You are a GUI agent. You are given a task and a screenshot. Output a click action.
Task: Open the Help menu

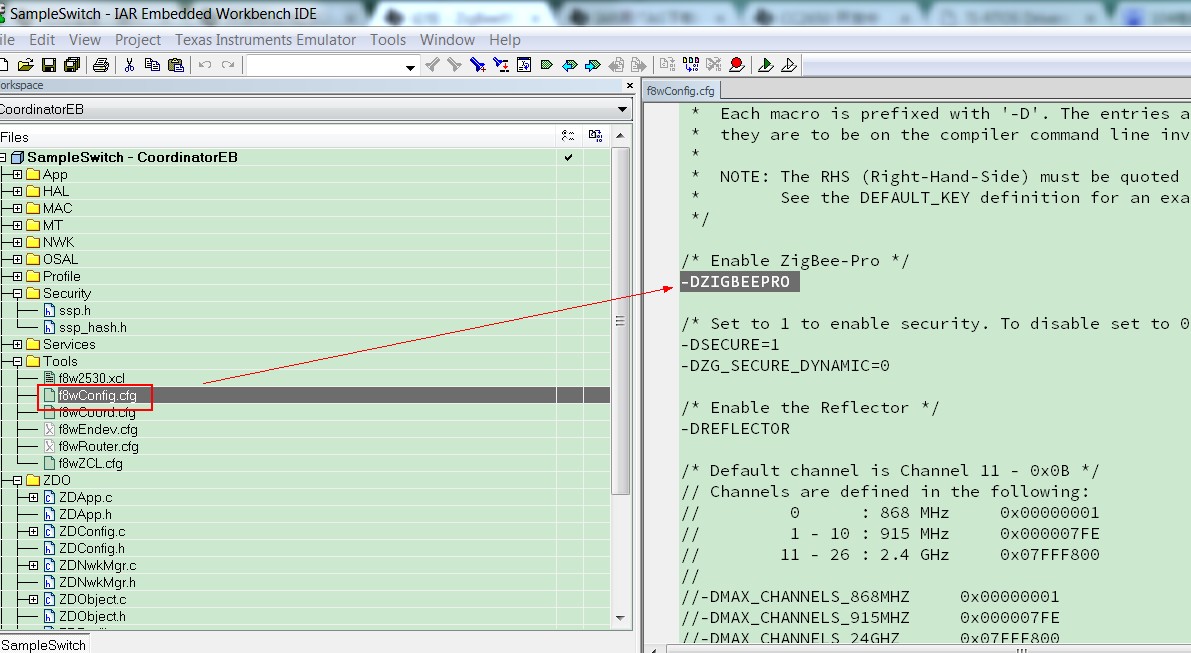[x=505, y=39]
